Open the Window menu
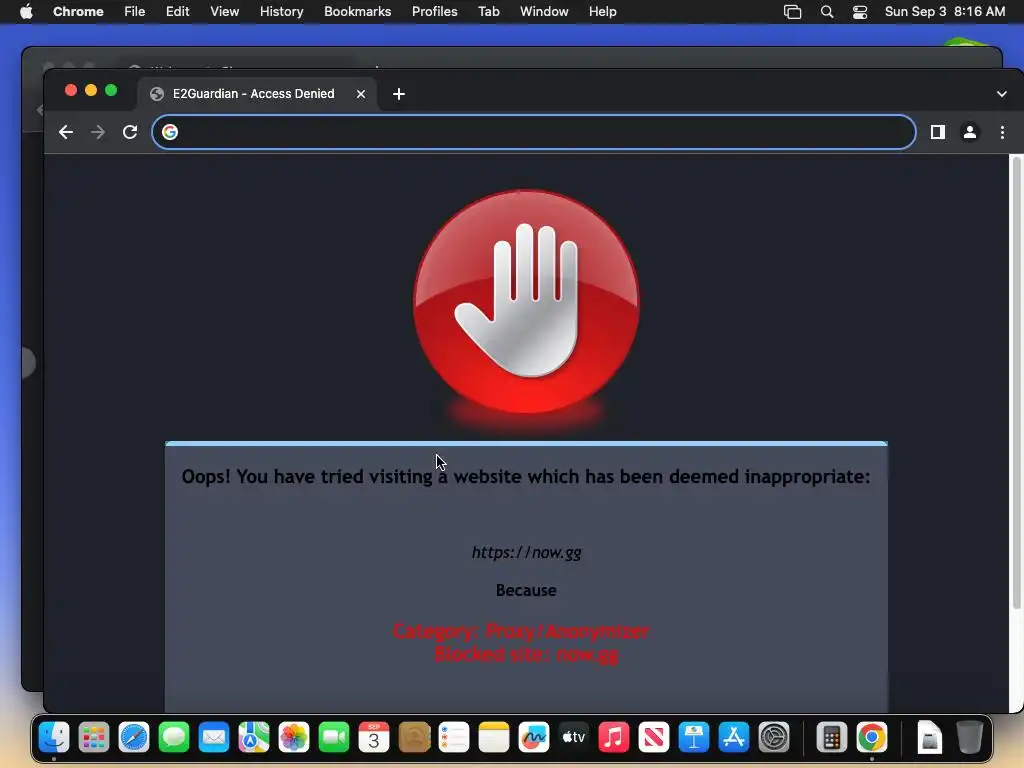The image size is (1024, 768). [x=544, y=12]
